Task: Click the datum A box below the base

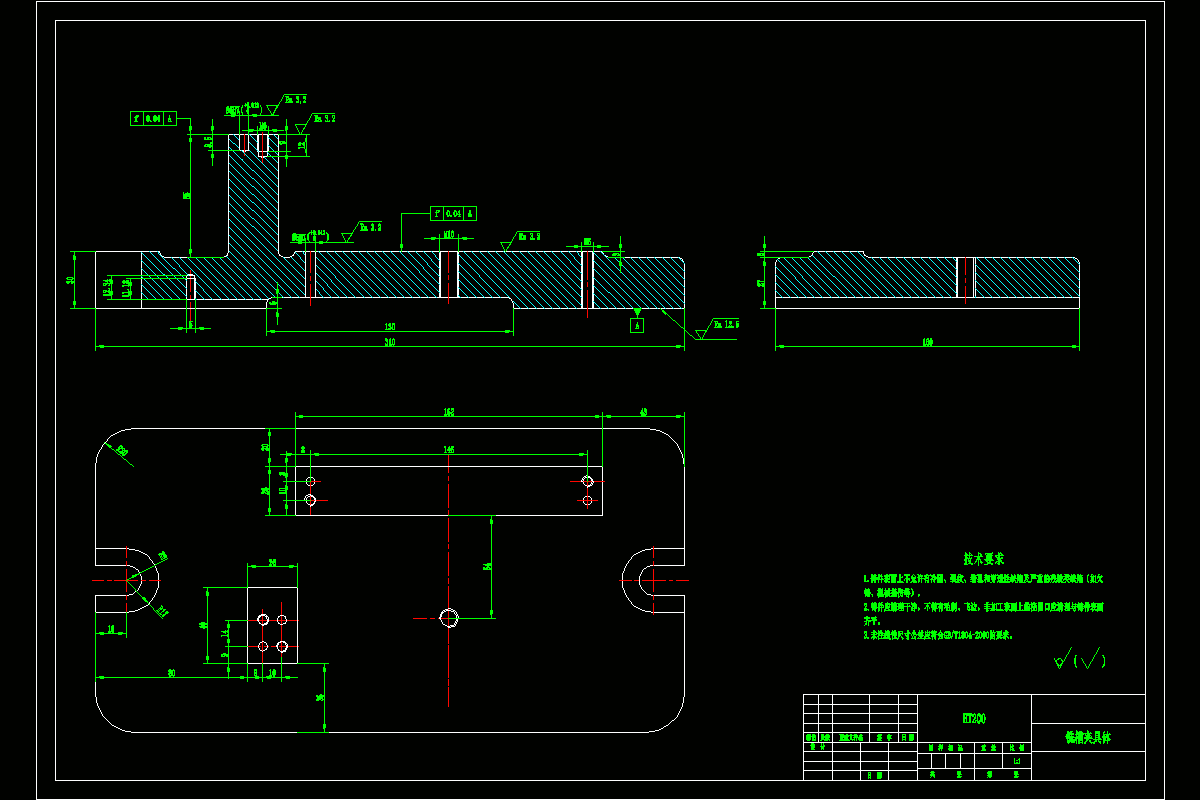Action: 637,325
